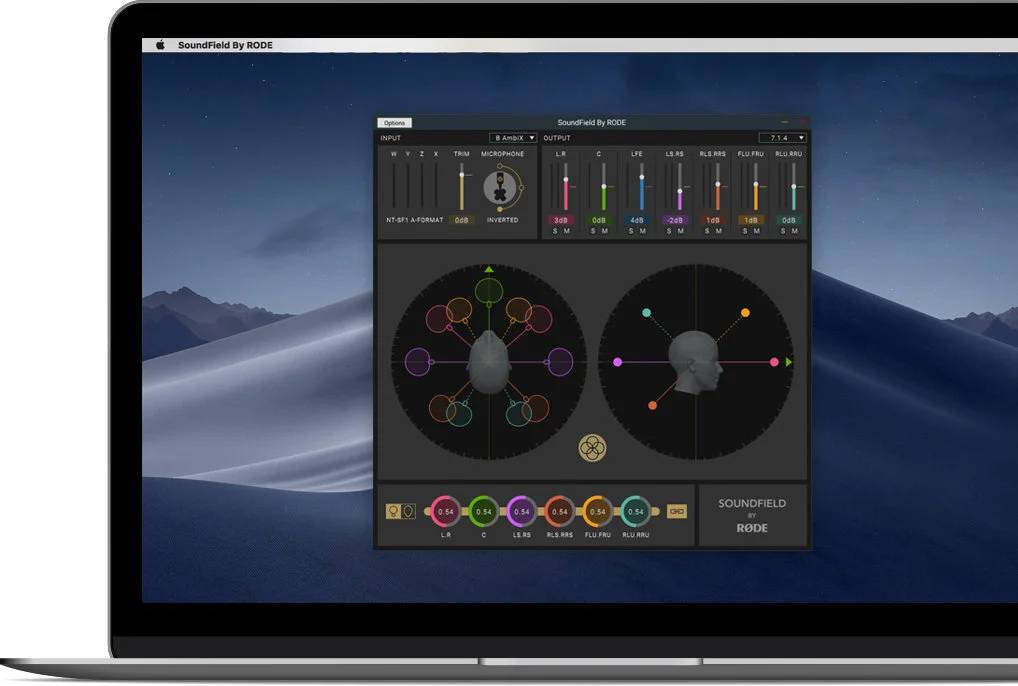This screenshot has height=686, width=1018.
Task: Select the yellow-orange dot in the side view
Action: pos(745,313)
